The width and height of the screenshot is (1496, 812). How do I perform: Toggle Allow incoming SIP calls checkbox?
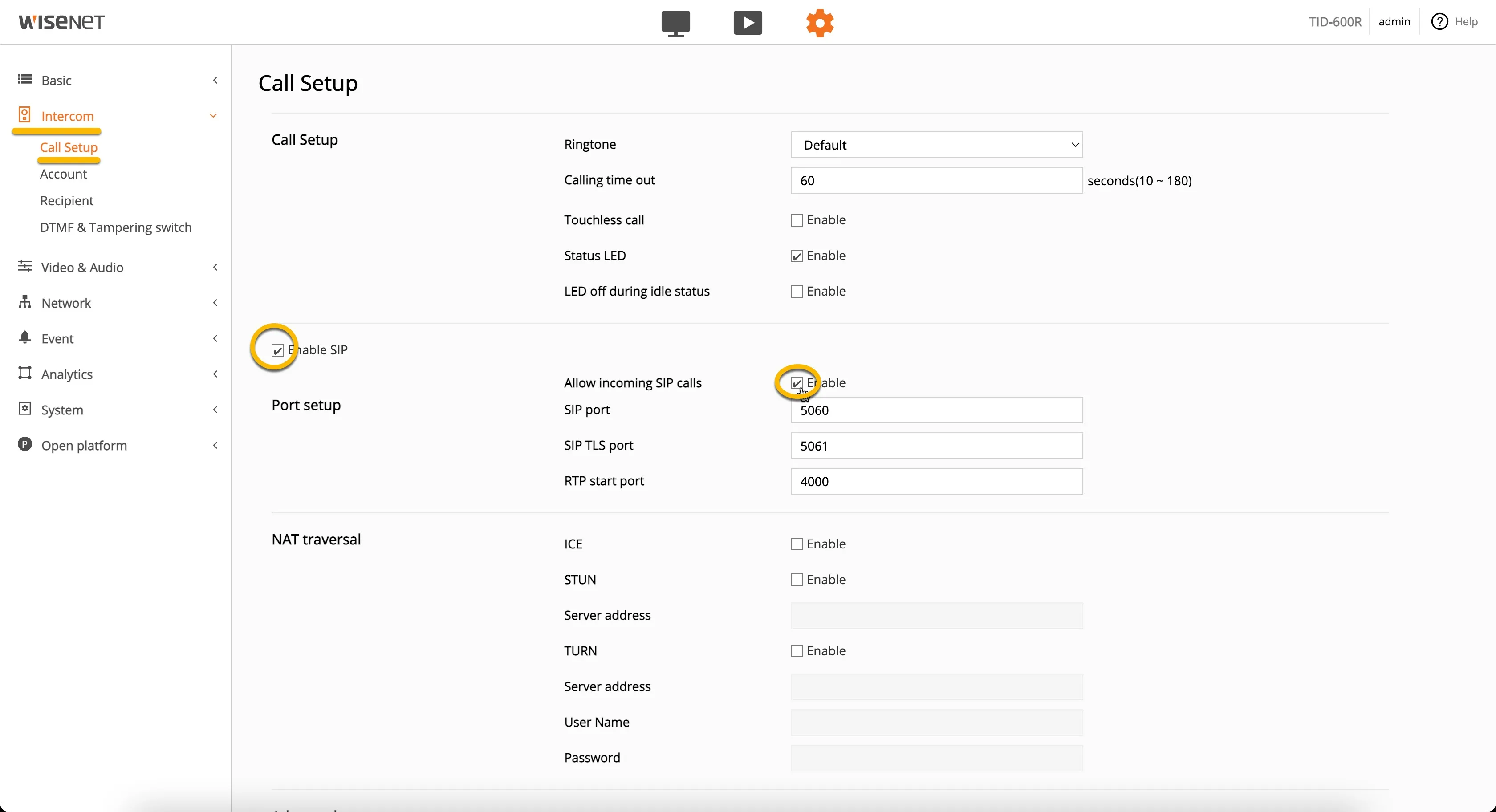click(x=797, y=383)
